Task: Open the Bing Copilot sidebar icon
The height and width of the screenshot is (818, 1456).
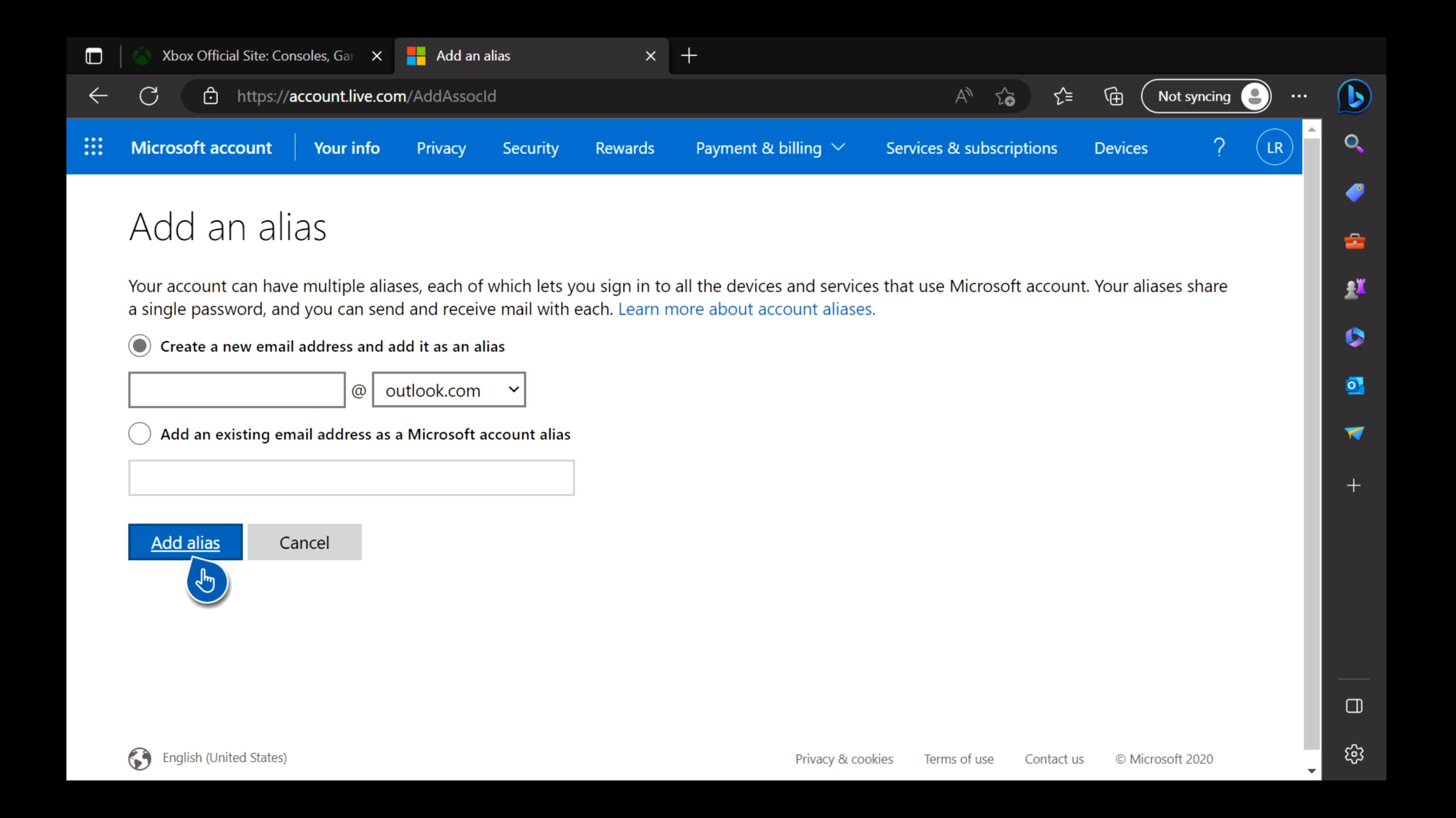Action: click(1354, 97)
